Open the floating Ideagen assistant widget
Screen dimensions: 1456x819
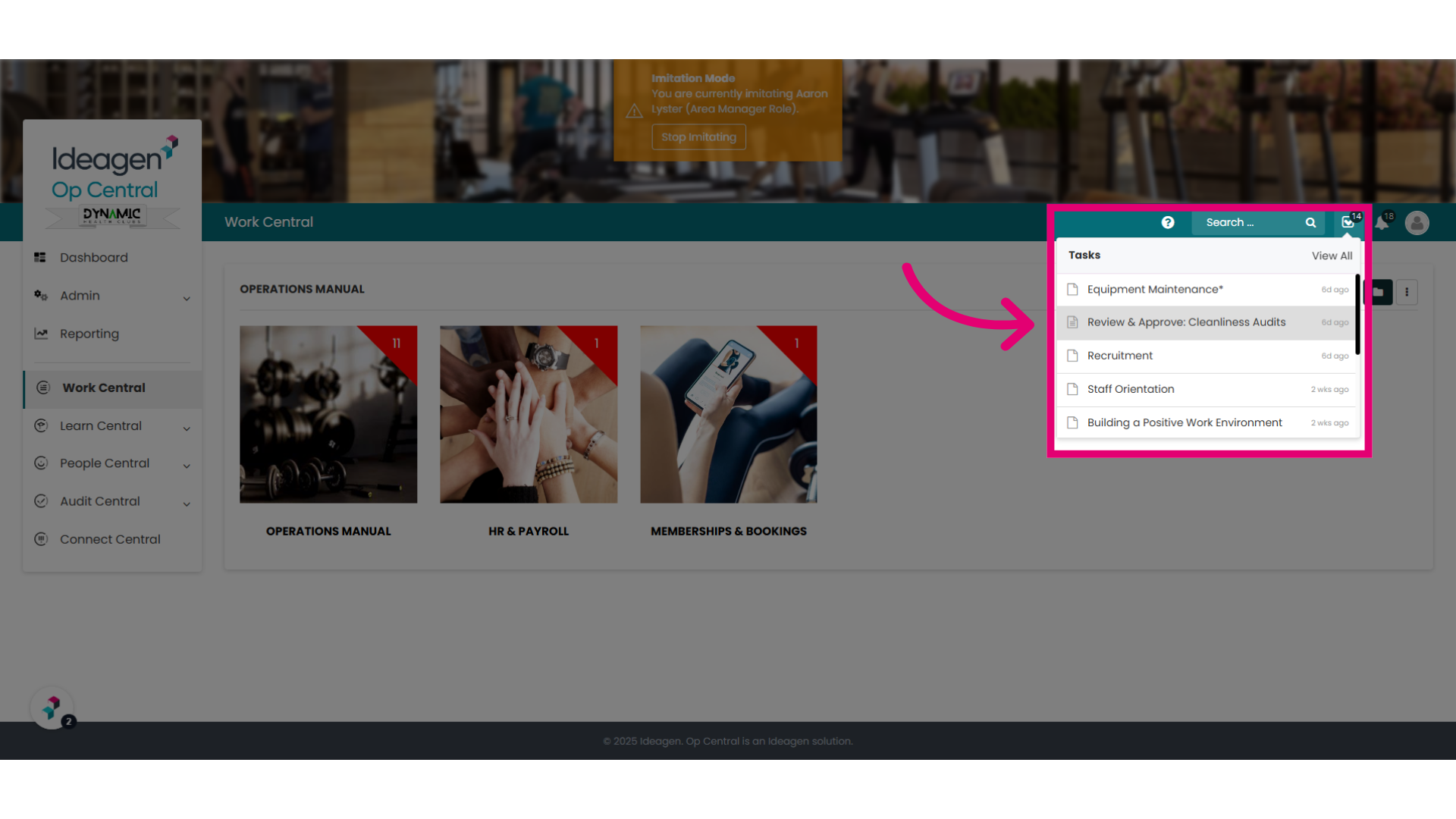[x=52, y=708]
